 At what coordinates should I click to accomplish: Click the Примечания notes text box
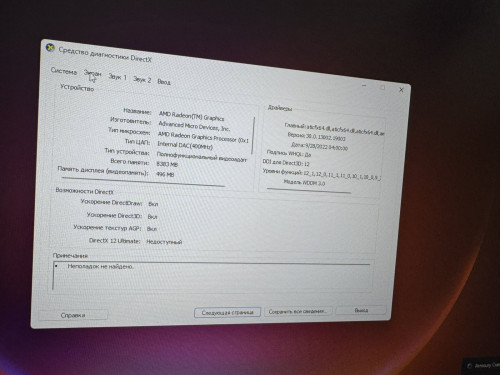pos(212,277)
